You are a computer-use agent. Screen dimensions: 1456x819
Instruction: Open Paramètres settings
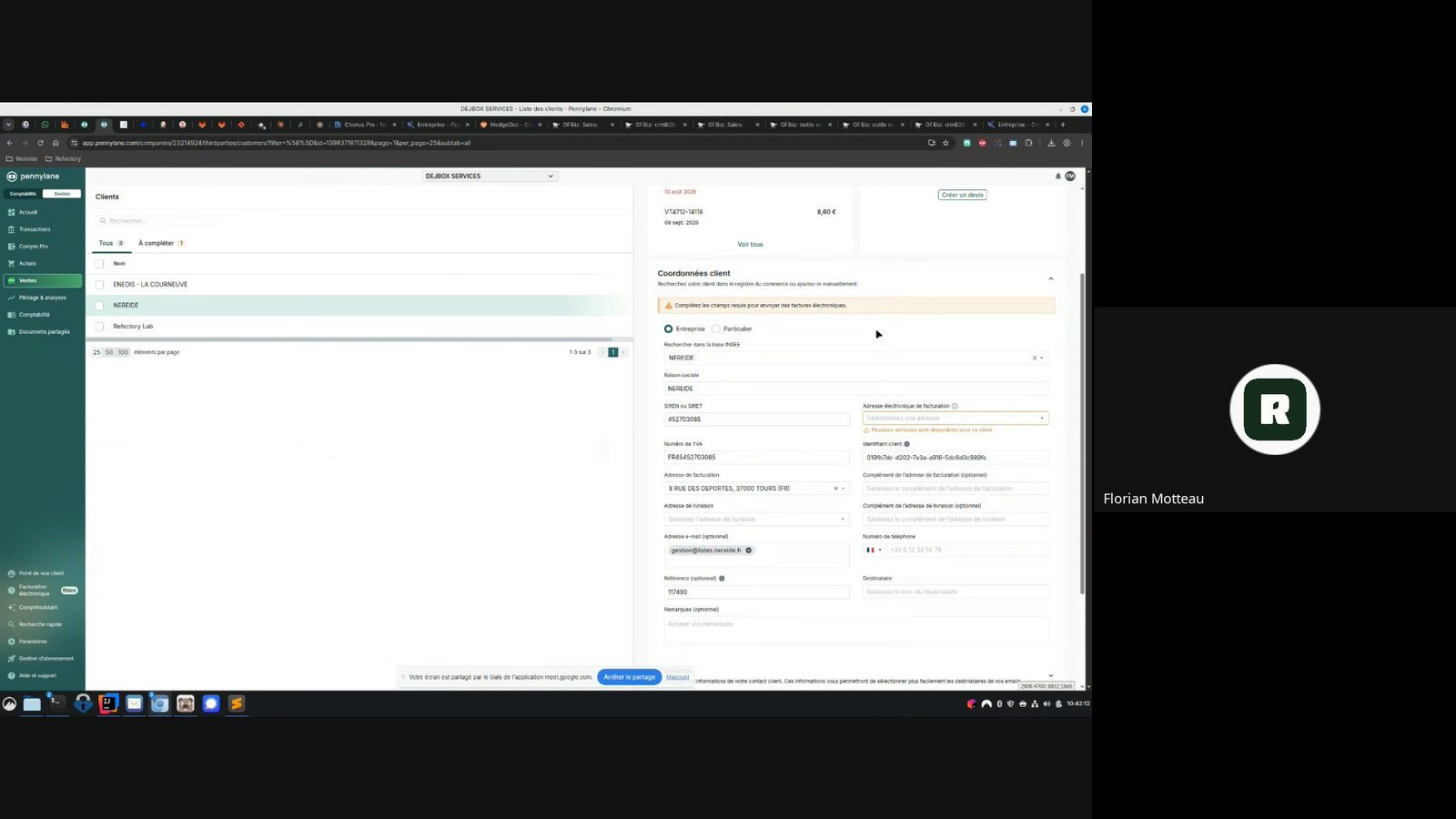click(33, 642)
